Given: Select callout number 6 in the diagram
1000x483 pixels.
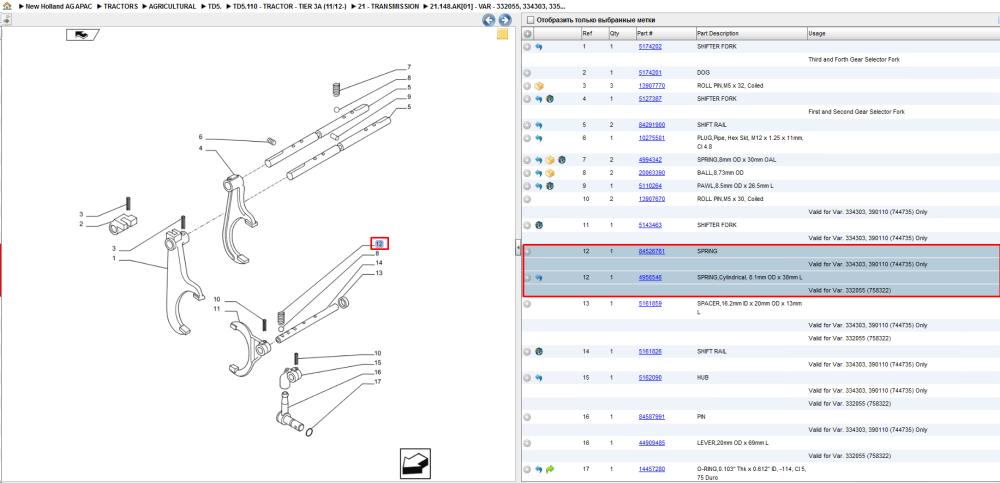Looking at the screenshot, I should pyautogui.click(x=200, y=137).
